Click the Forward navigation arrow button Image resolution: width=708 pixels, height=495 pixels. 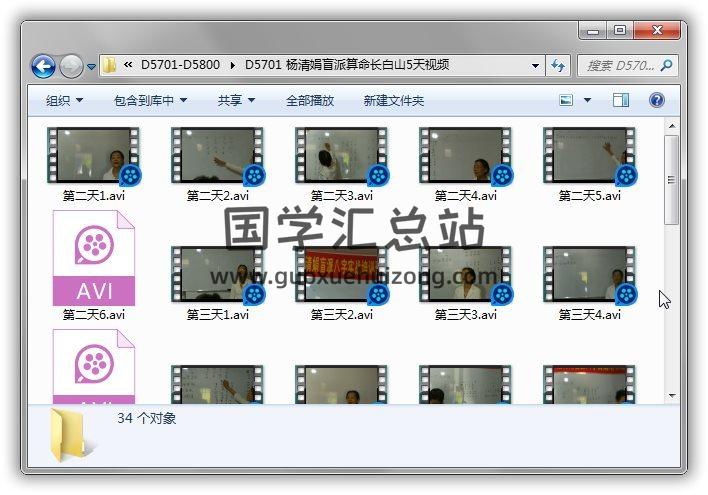tap(71, 66)
